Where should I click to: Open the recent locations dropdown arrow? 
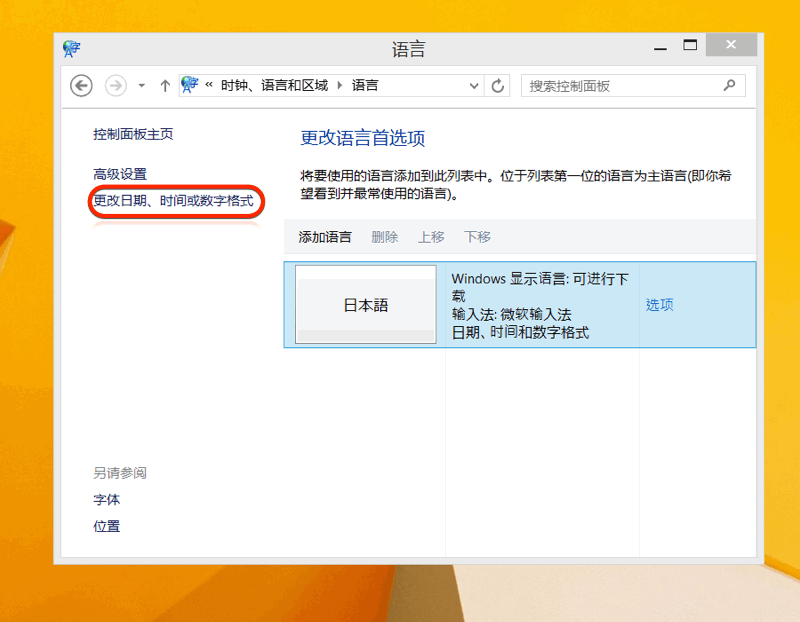(142, 86)
